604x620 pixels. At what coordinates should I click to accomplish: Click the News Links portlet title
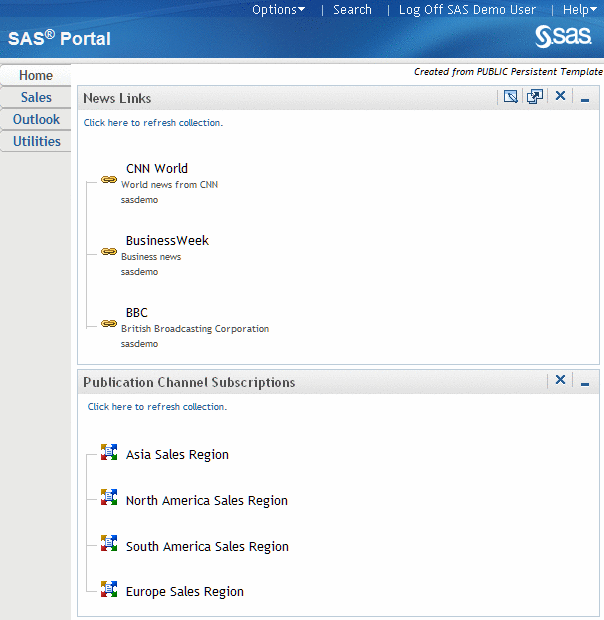pyautogui.click(x=117, y=98)
